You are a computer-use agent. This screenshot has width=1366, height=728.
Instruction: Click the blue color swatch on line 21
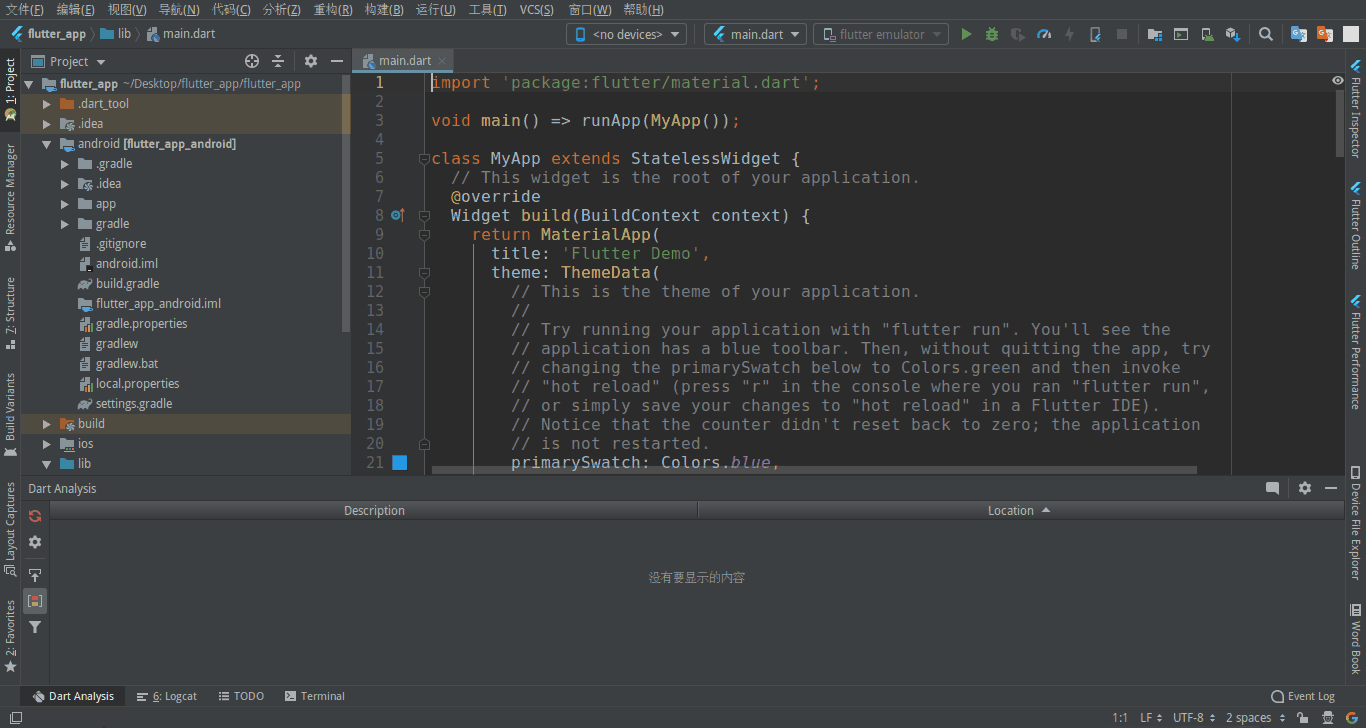click(x=400, y=462)
